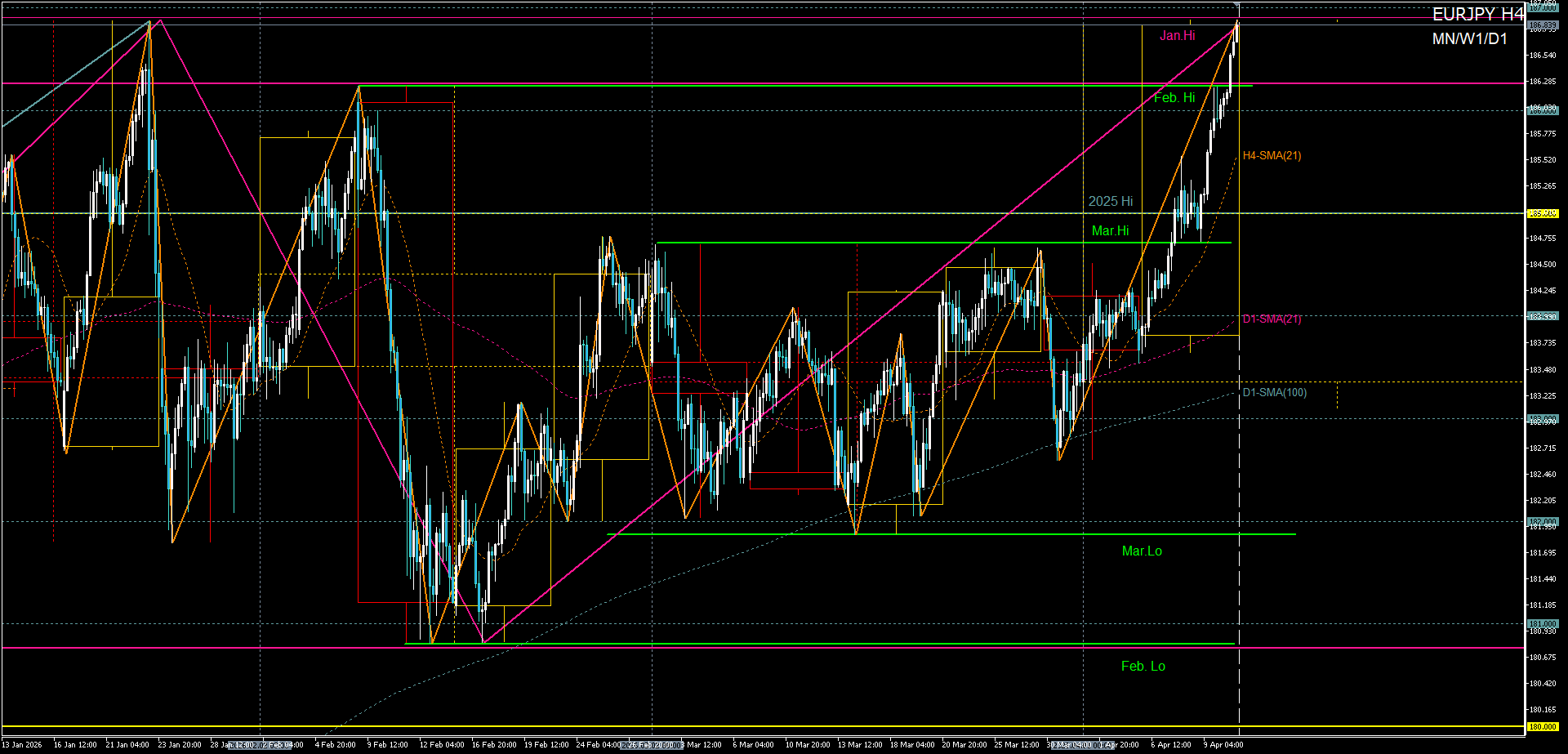Select the Feb. Hi text label
This screenshot has width=1568, height=754.
(x=1174, y=98)
